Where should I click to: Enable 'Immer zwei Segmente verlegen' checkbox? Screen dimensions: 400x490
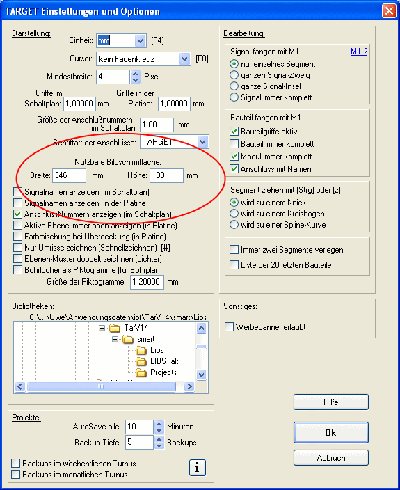[234, 249]
